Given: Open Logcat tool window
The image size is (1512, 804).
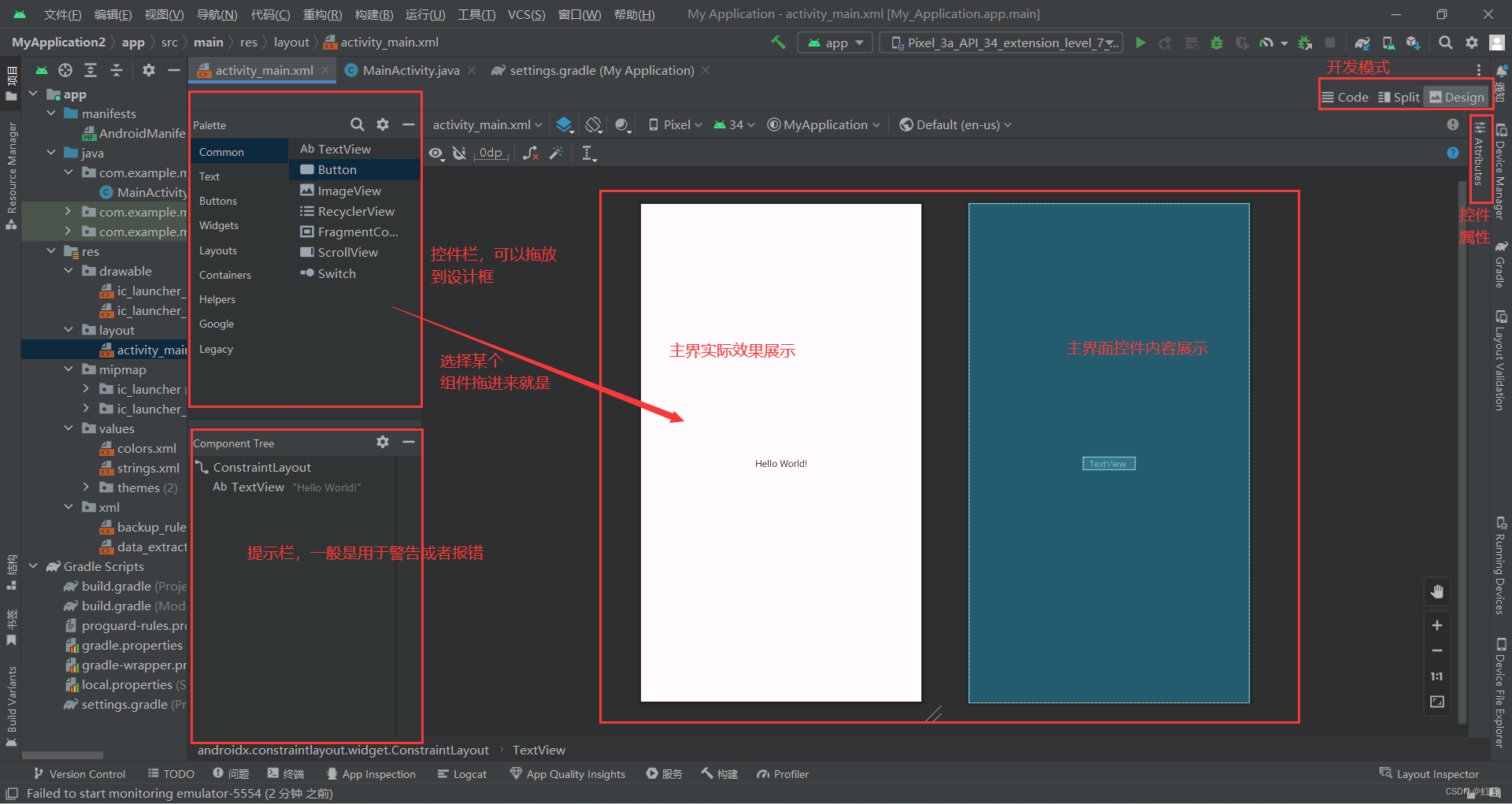Looking at the screenshot, I should [462, 774].
